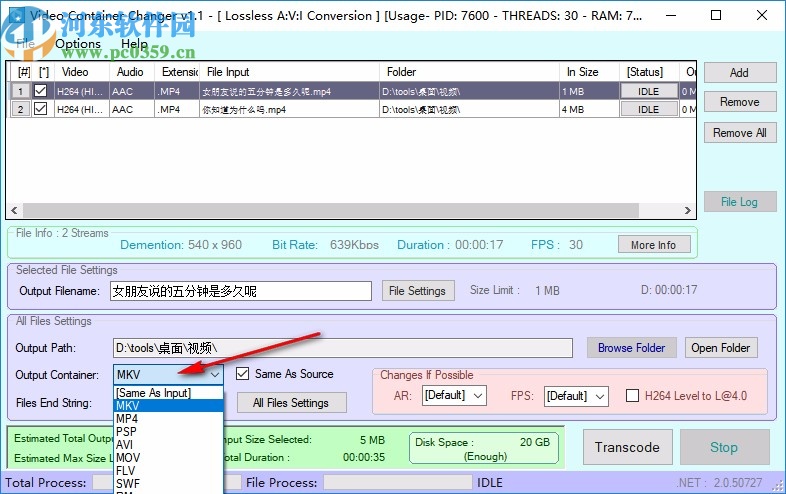Click the File Input column header
786x494 pixels.
click(289, 72)
